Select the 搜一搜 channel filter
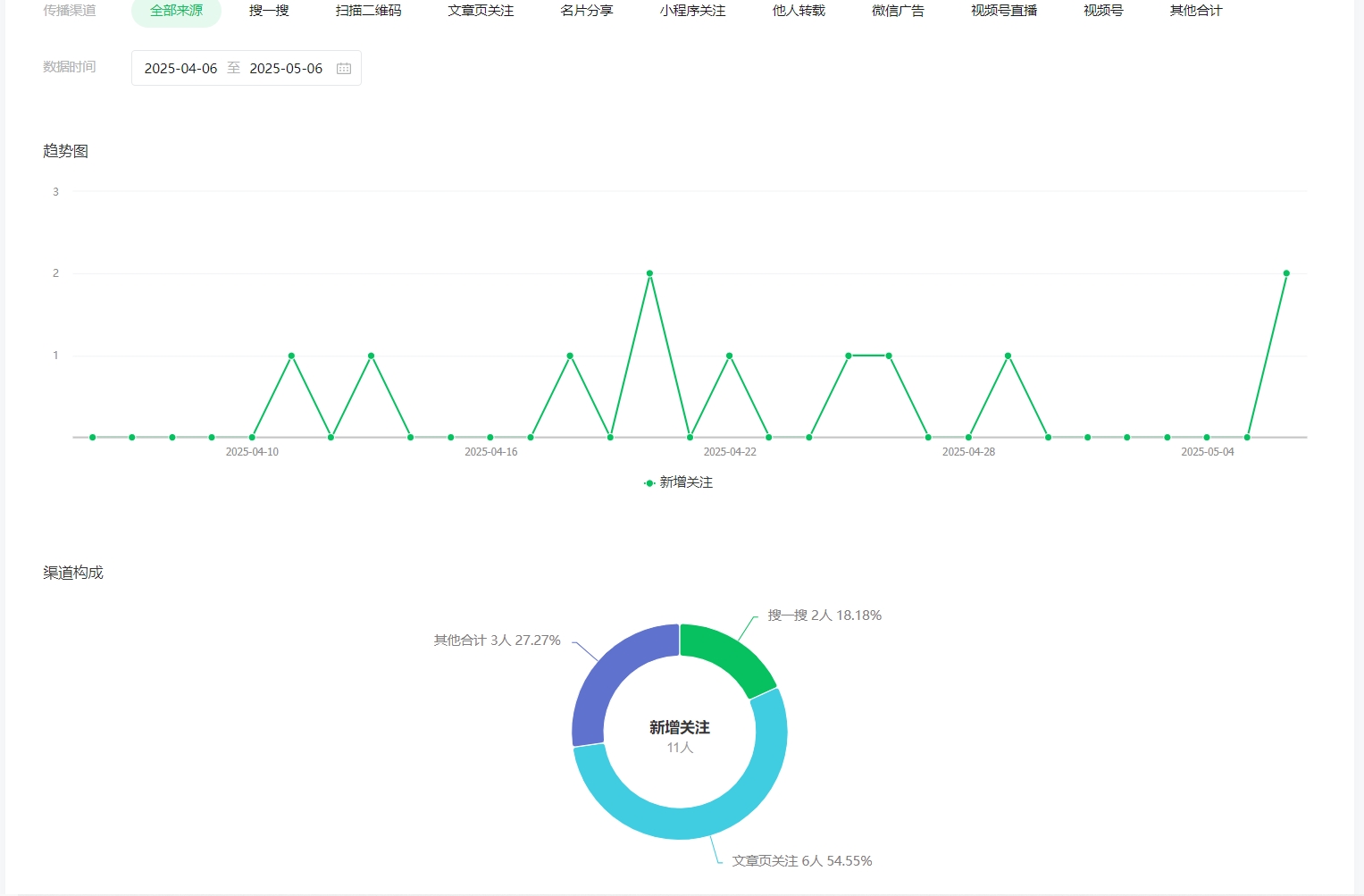The image size is (1364, 896). click(269, 11)
